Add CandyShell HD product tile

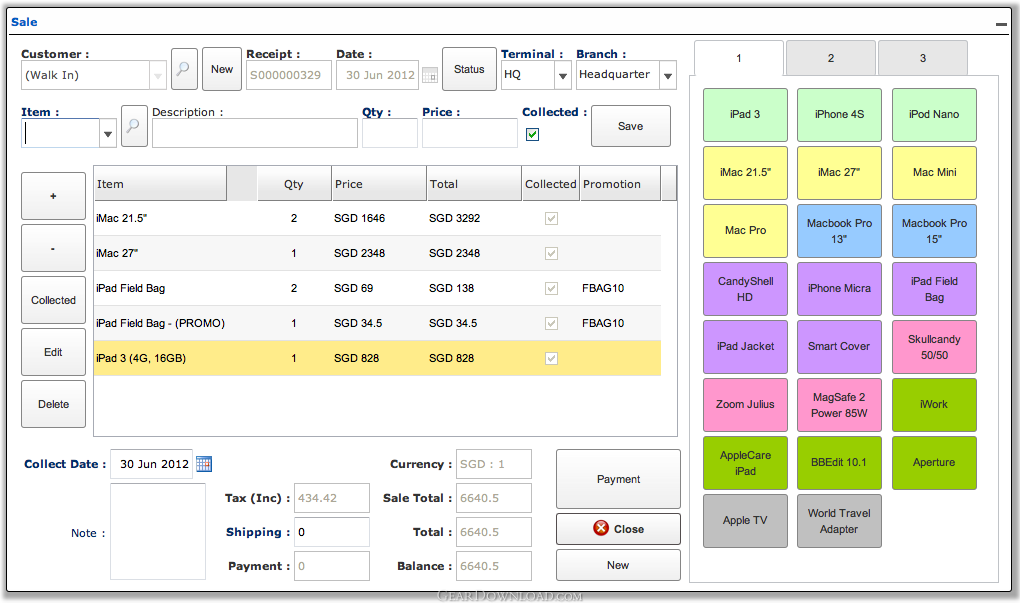(x=745, y=289)
